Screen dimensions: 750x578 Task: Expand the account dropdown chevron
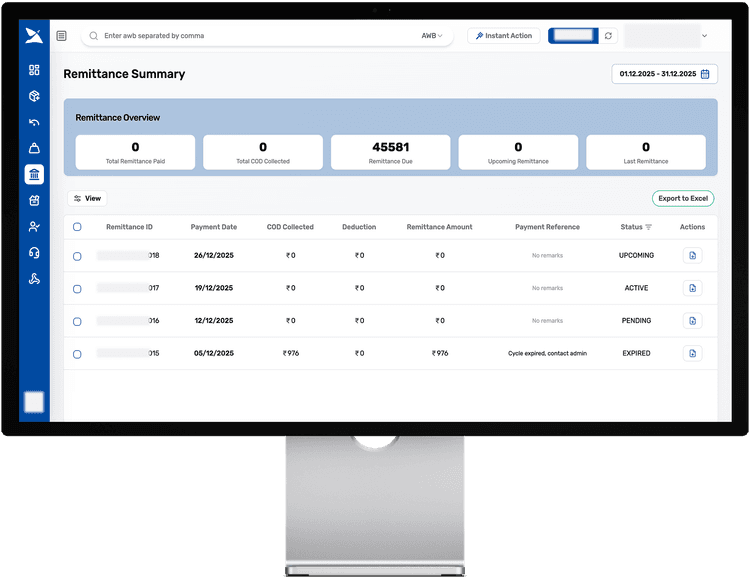pyautogui.click(x=705, y=36)
